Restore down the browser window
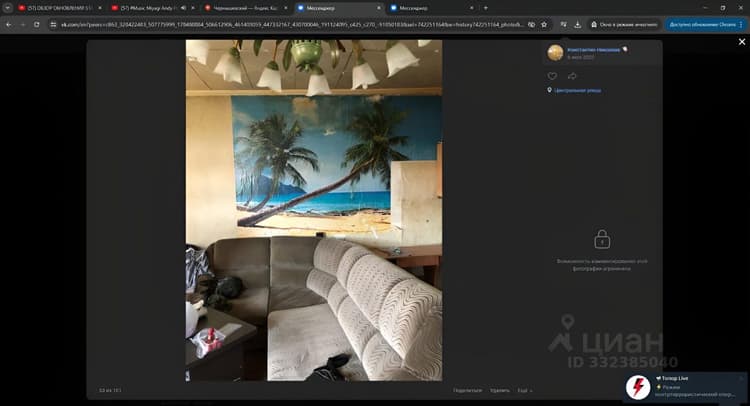Viewport: 750px width, 406px height. click(723, 8)
